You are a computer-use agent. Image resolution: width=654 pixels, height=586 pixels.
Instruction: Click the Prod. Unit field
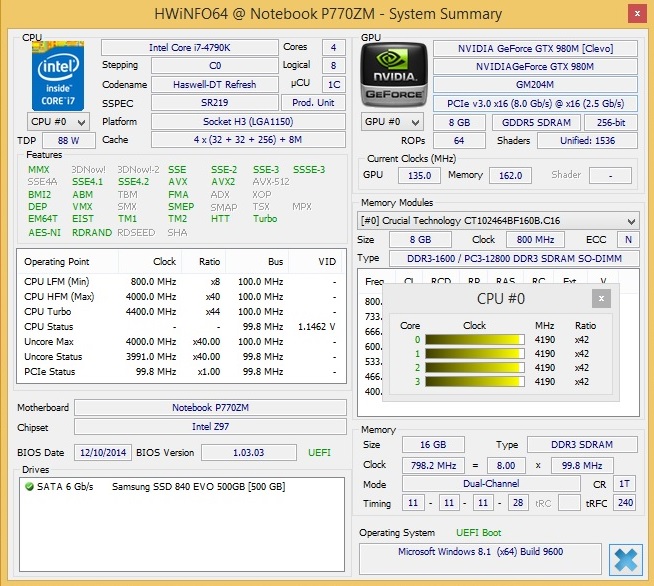[313, 103]
